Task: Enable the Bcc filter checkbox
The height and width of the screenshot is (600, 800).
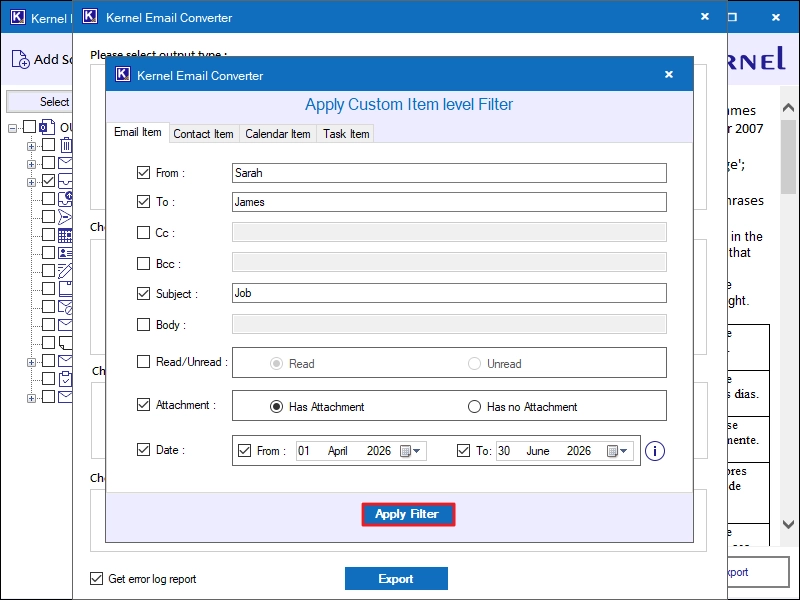Action: point(143,263)
